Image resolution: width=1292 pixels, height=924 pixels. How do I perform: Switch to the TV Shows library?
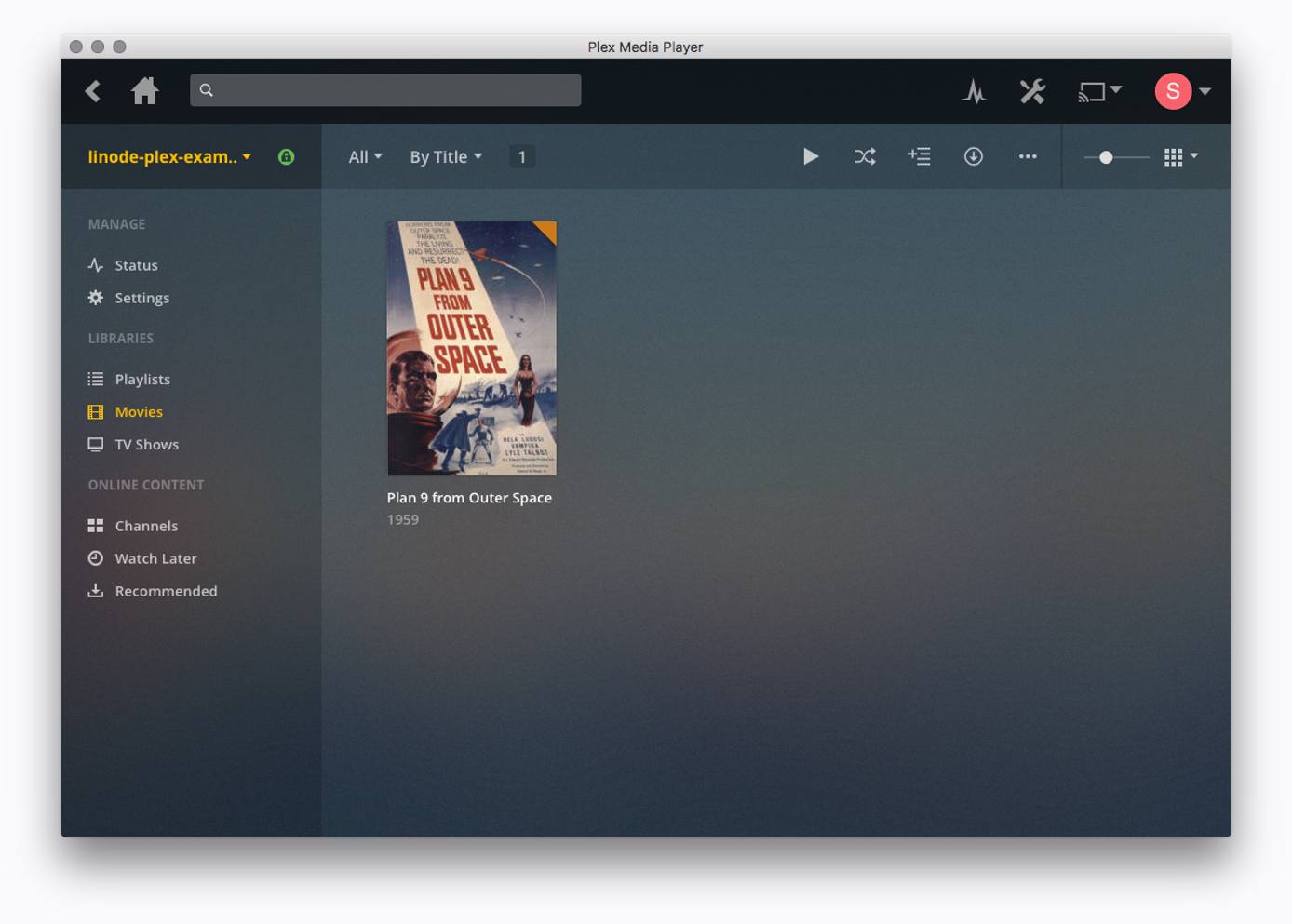click(146, 444)
